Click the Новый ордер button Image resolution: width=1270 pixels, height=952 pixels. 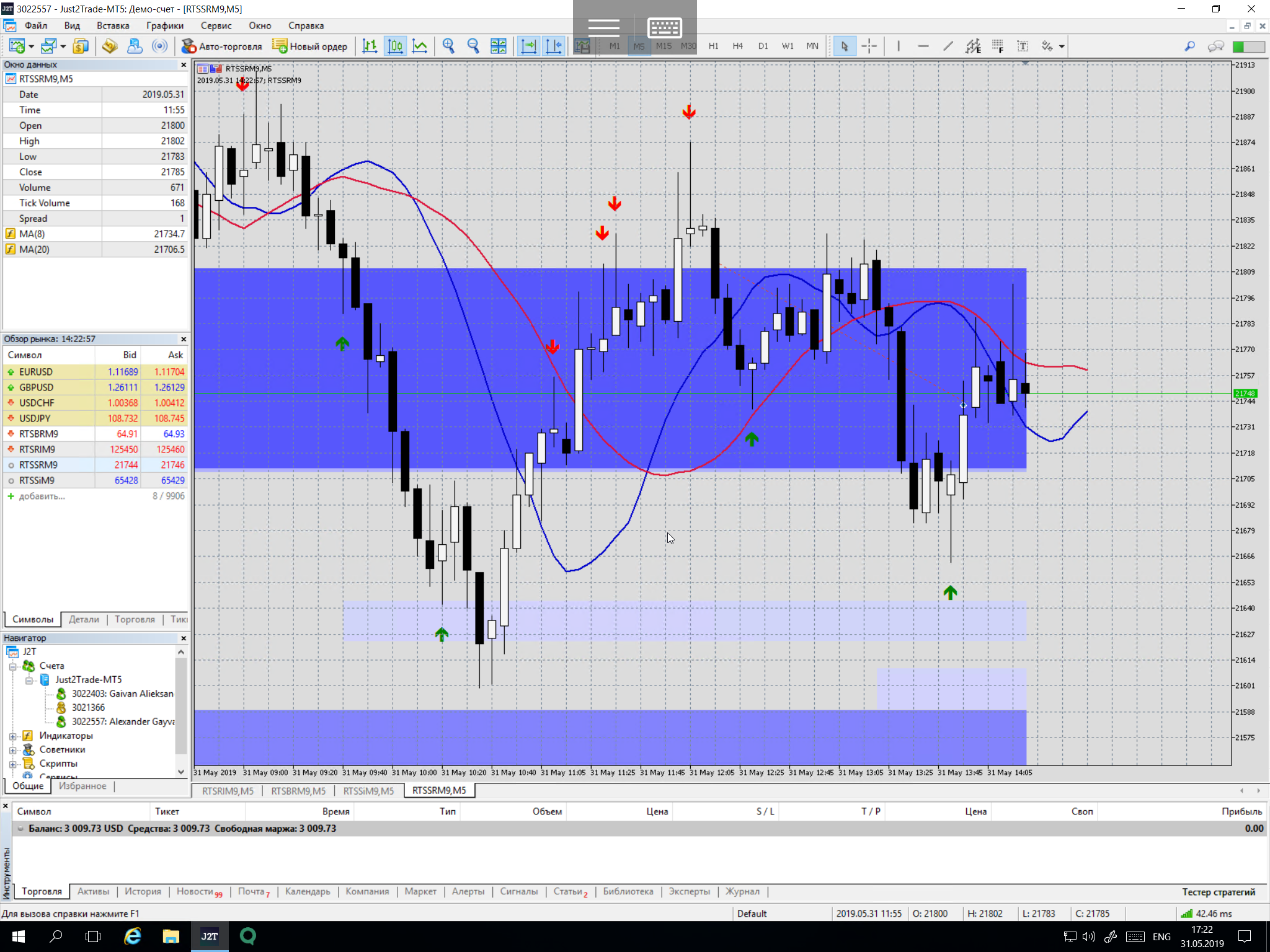(x=310, y=46)
